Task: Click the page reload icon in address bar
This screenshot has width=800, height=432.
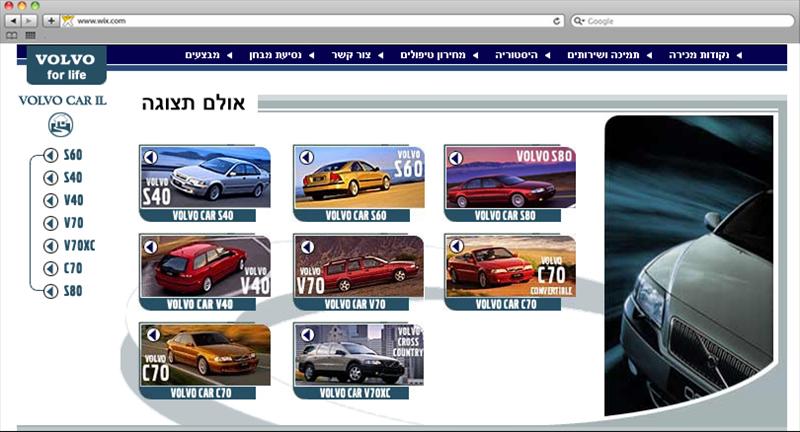Action: 557,21
